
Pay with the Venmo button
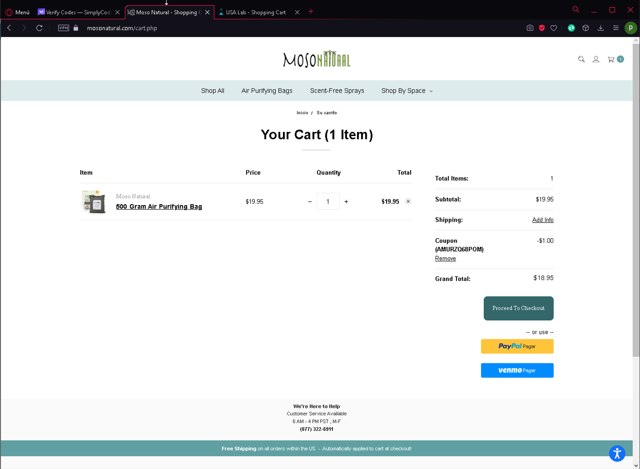(517, 370)
